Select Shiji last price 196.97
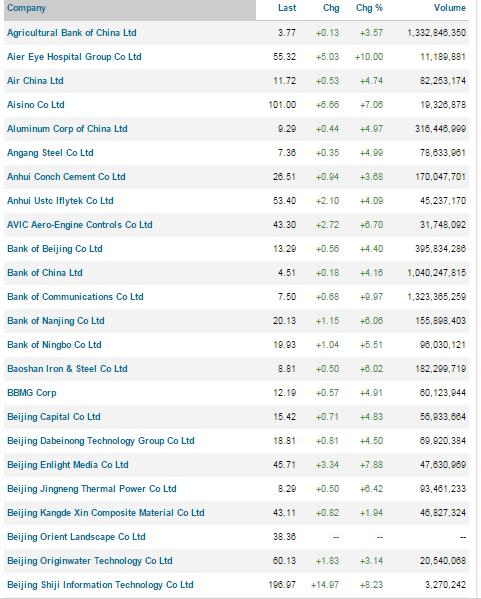The height and width of the screenshot is (599, 481). click(282, 585)
